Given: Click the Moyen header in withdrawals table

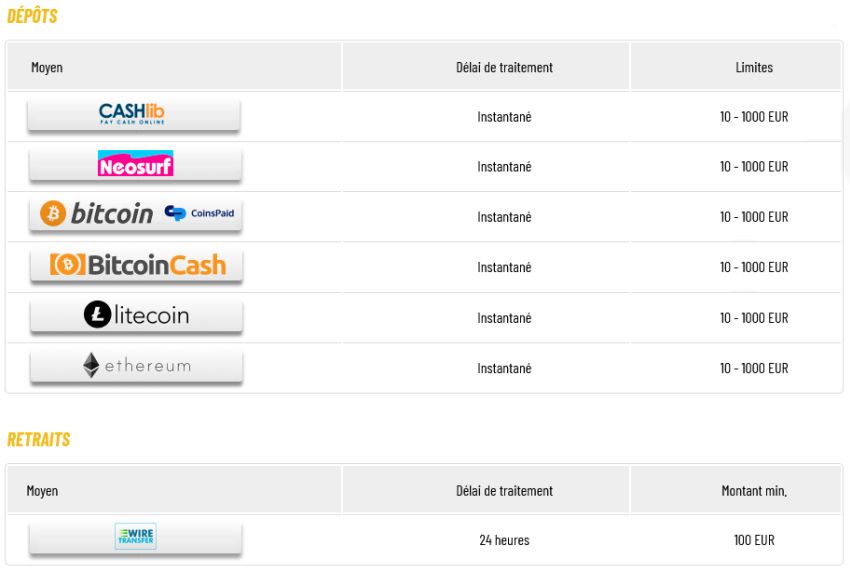Looking at the screenshot, I should [42, 491].
